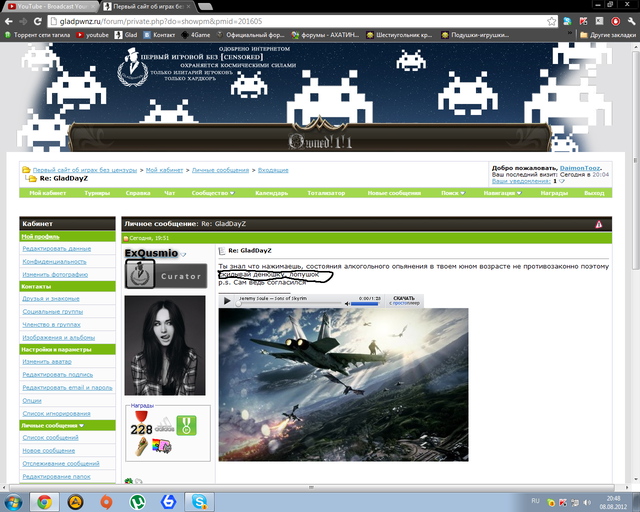Click the 228 medal award
Image resolution: width=640 pixels, height=512 pixels.
tap(141, 423)
